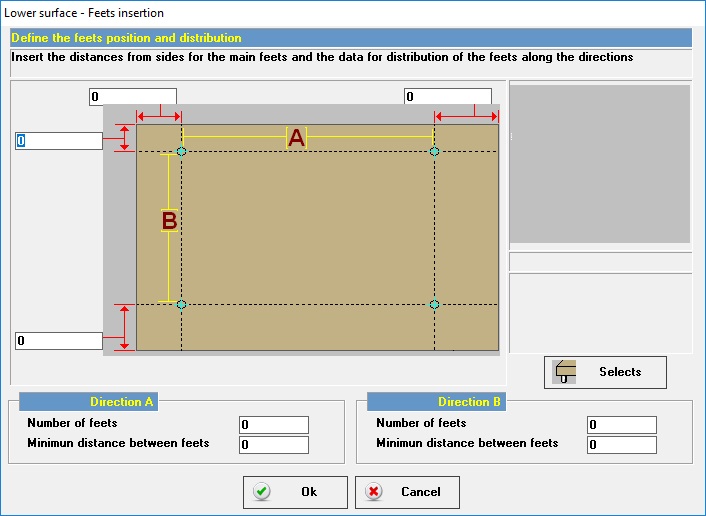Focus the upper-left vertical distance field
Viewport: 706px width, 516px height.
[59, 141]
